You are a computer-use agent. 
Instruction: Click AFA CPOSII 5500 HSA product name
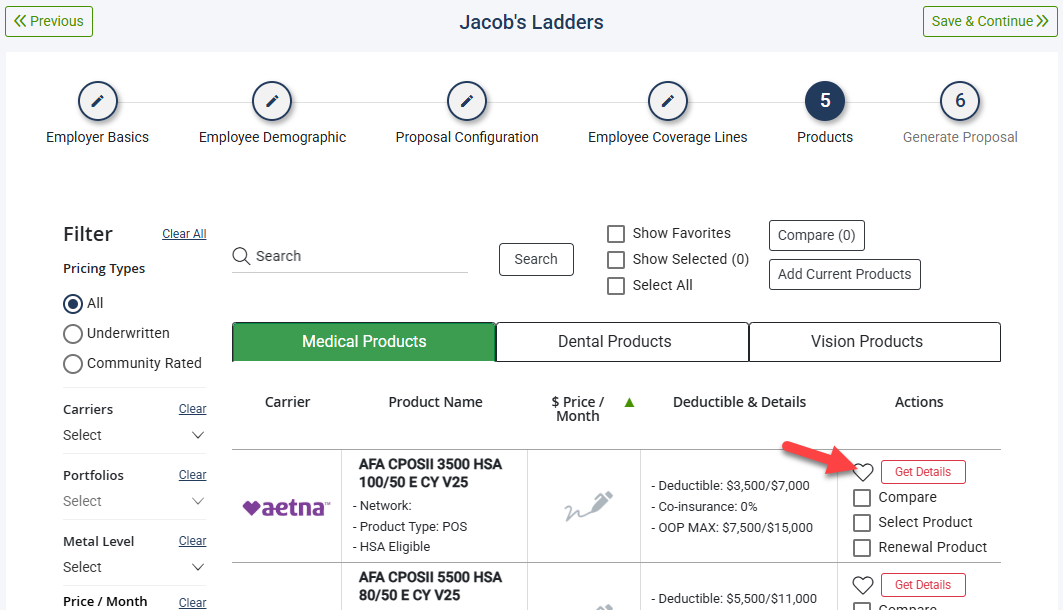point(430,586)
